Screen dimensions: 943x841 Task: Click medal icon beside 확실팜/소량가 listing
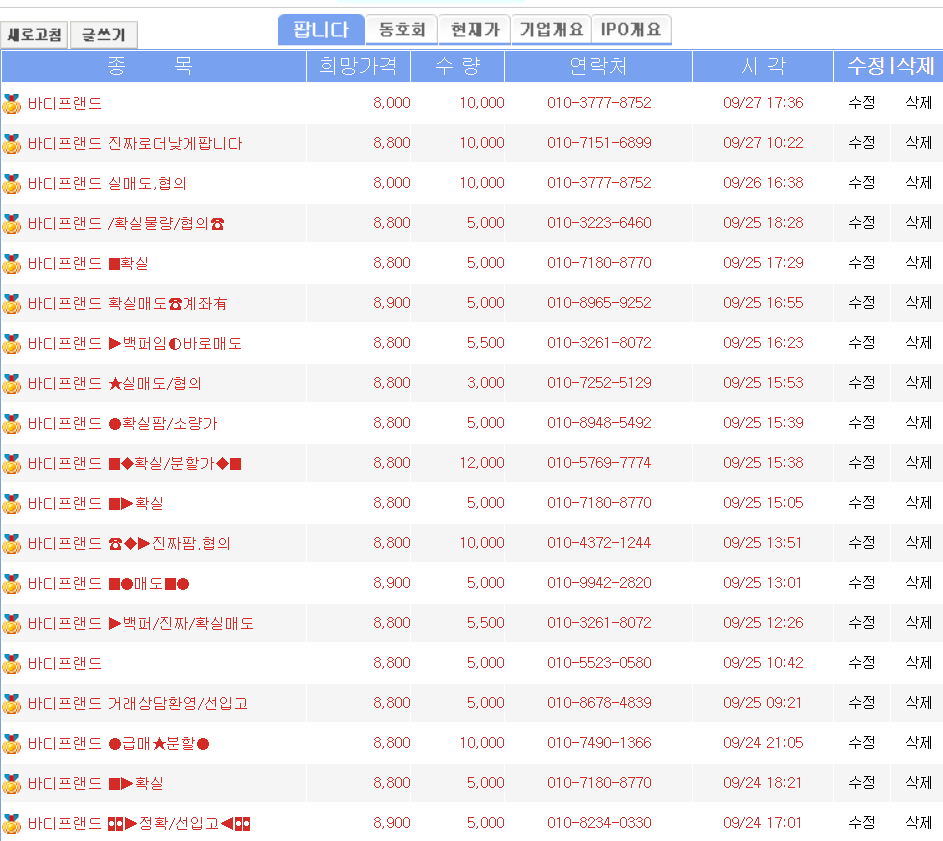11,424
